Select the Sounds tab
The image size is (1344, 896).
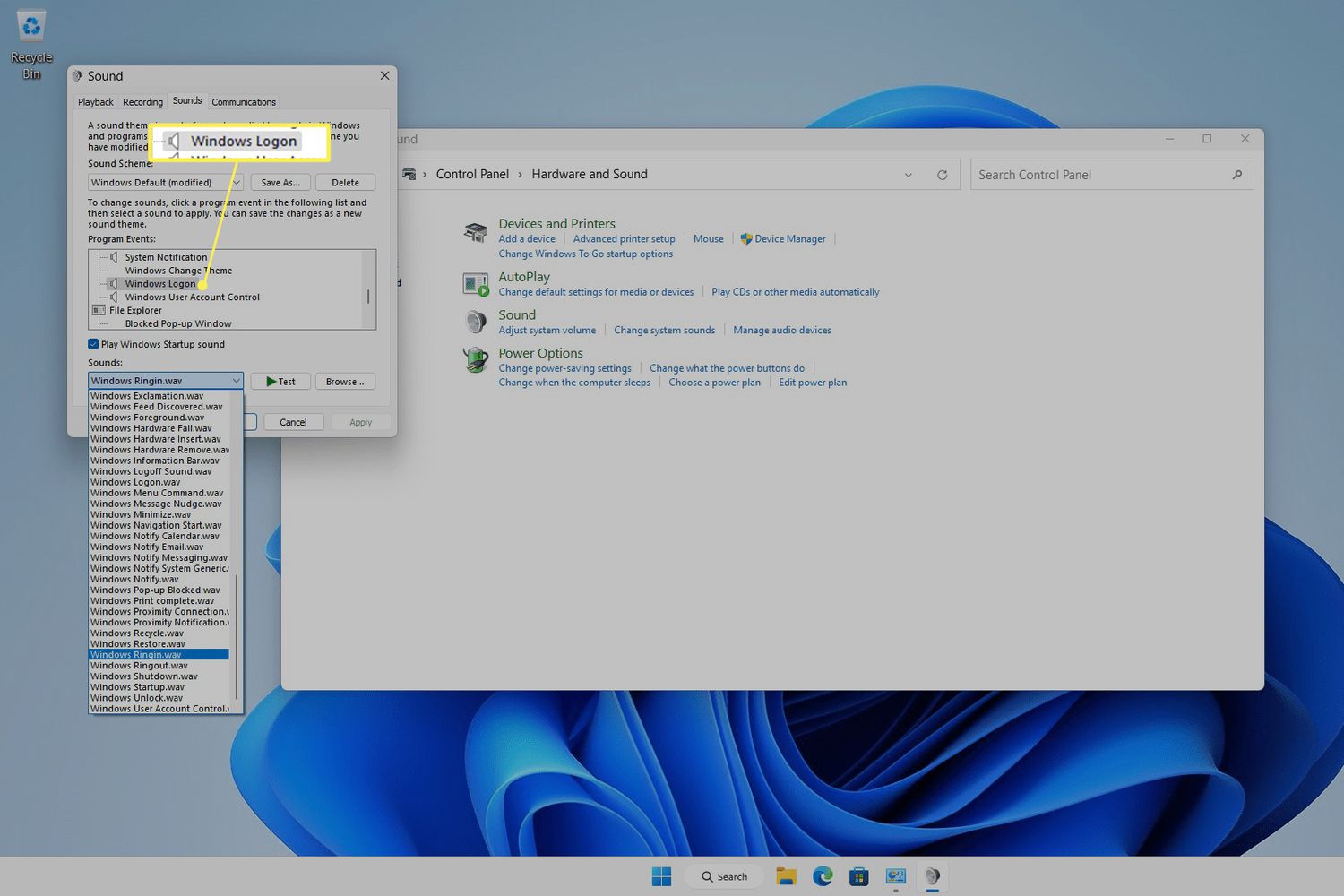(187, 101)
